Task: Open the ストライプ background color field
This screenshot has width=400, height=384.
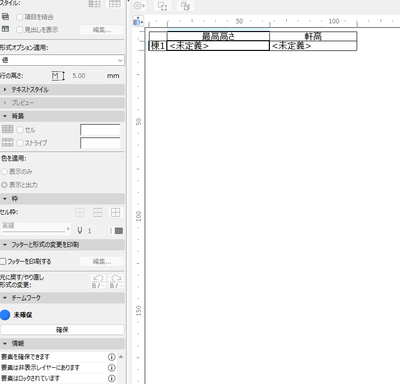Action: point(100,143)
